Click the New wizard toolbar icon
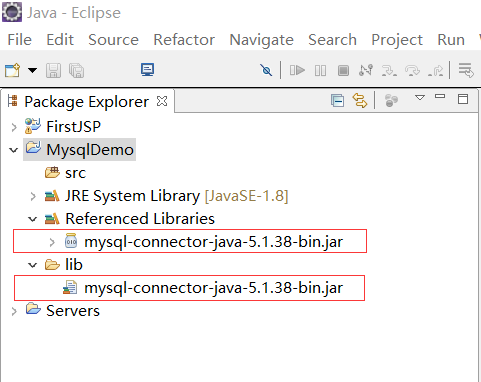 pyautogui.click(x=12, y=70)
